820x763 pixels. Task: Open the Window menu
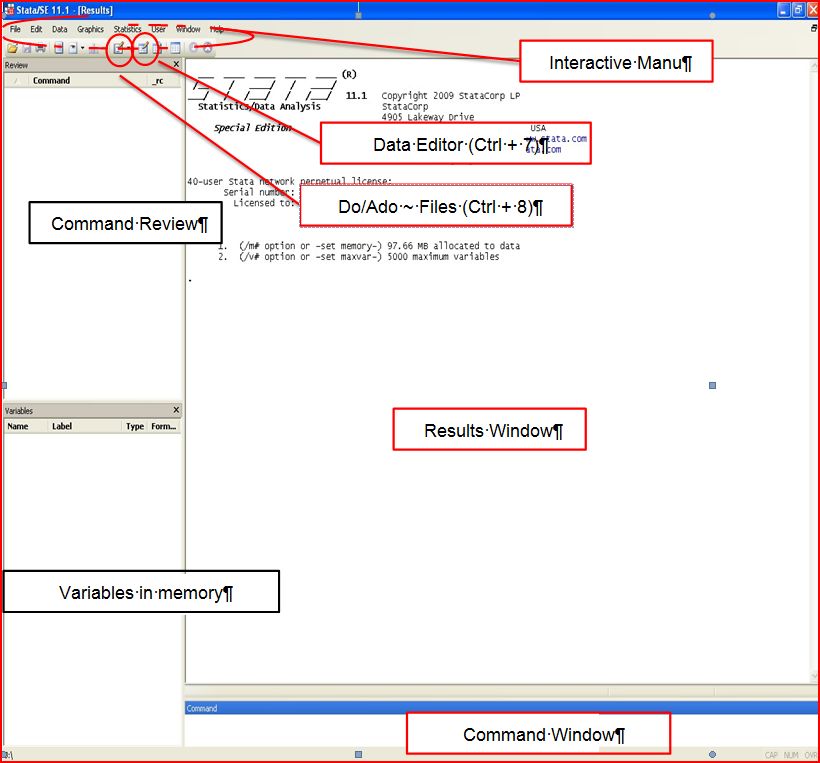point(188,29)
